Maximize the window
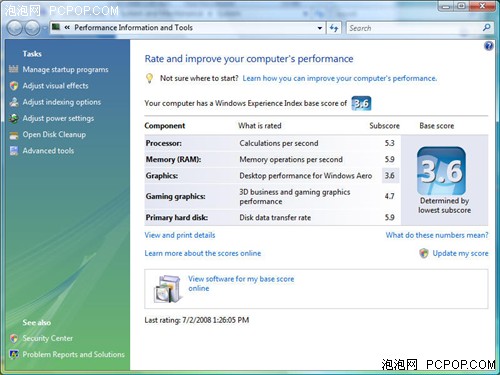The height and width of the screenshot is (375, 500). pos(462,6)
